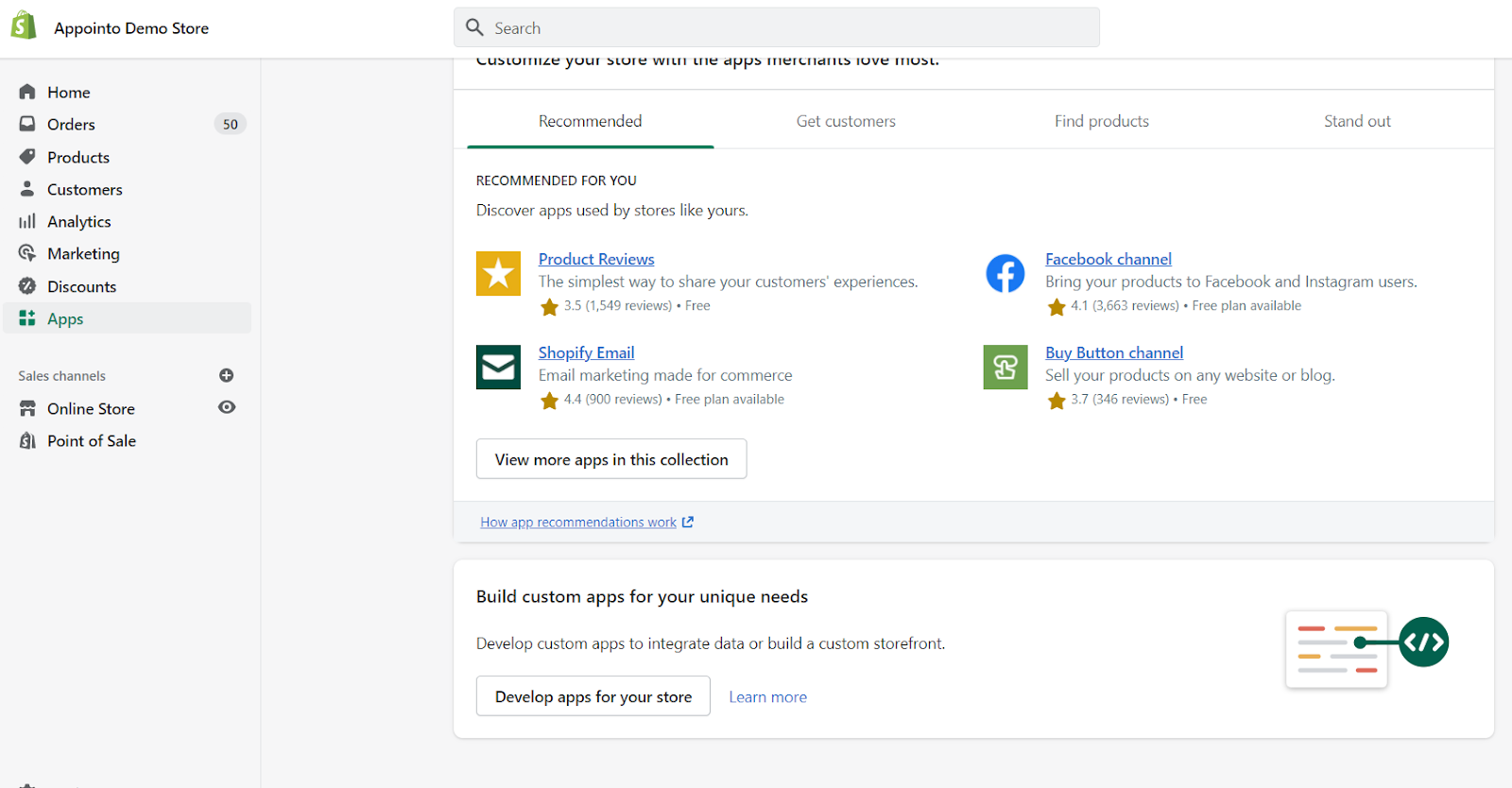The width and height of the screenshot is (1512, 788).
Task: Click View more apps in this collection
Action: coord(611,459)
